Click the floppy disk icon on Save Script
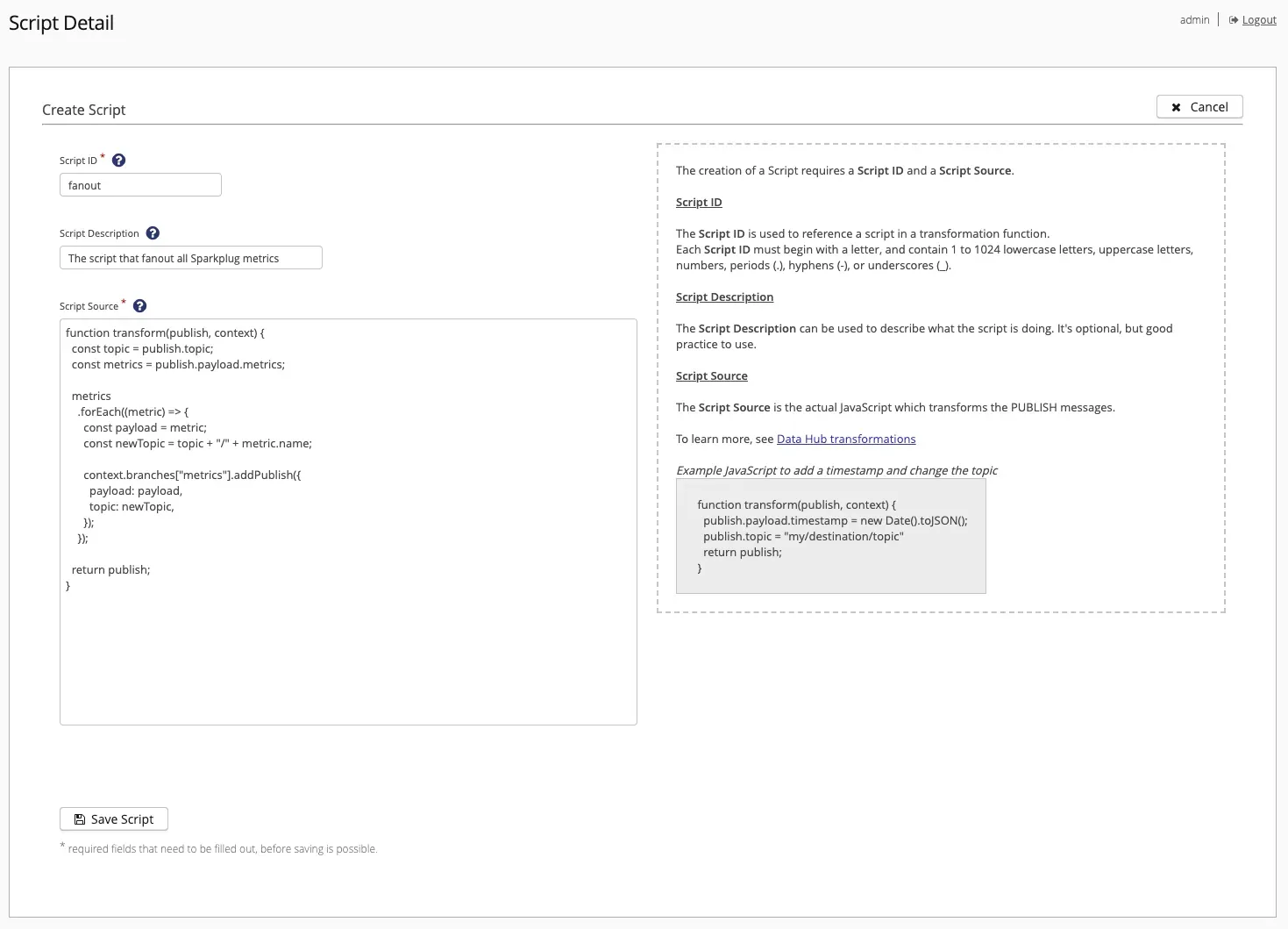The height and width of the screenshot is (929, 1288). (80, 819)
